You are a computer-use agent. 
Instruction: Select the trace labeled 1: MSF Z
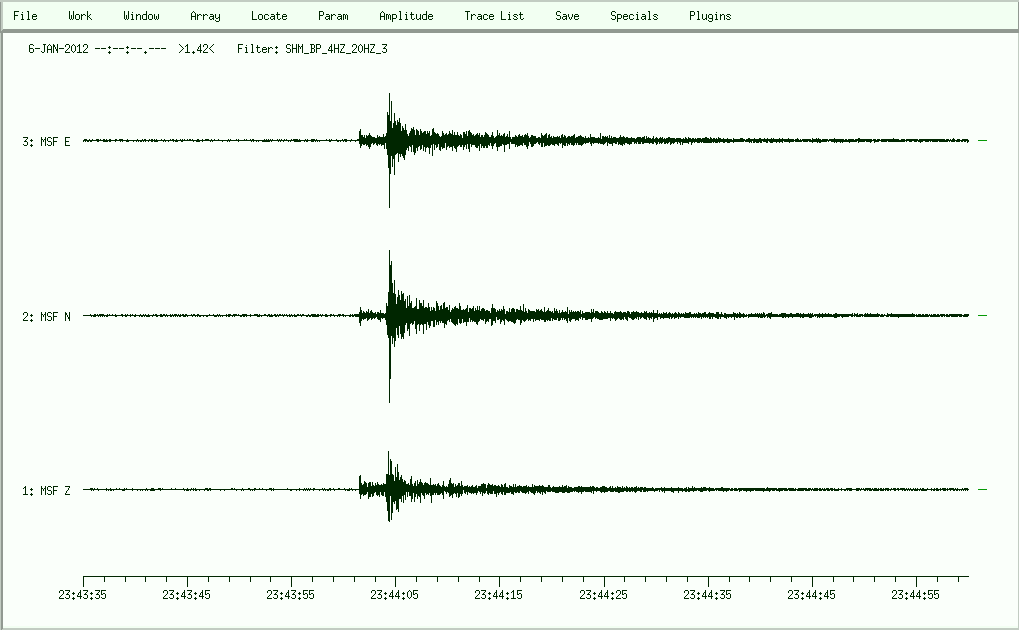click(x=46, y=491)
